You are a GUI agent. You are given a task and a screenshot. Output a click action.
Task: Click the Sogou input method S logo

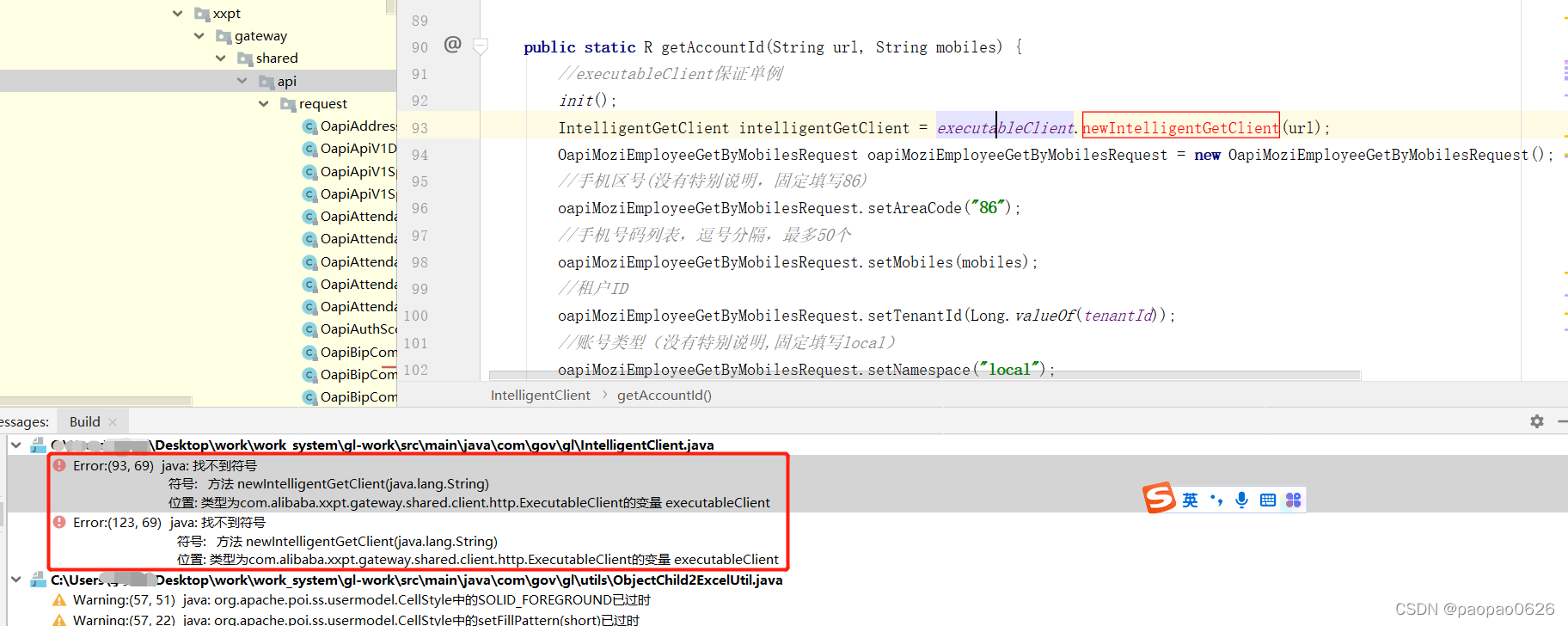click(1159, 498)
